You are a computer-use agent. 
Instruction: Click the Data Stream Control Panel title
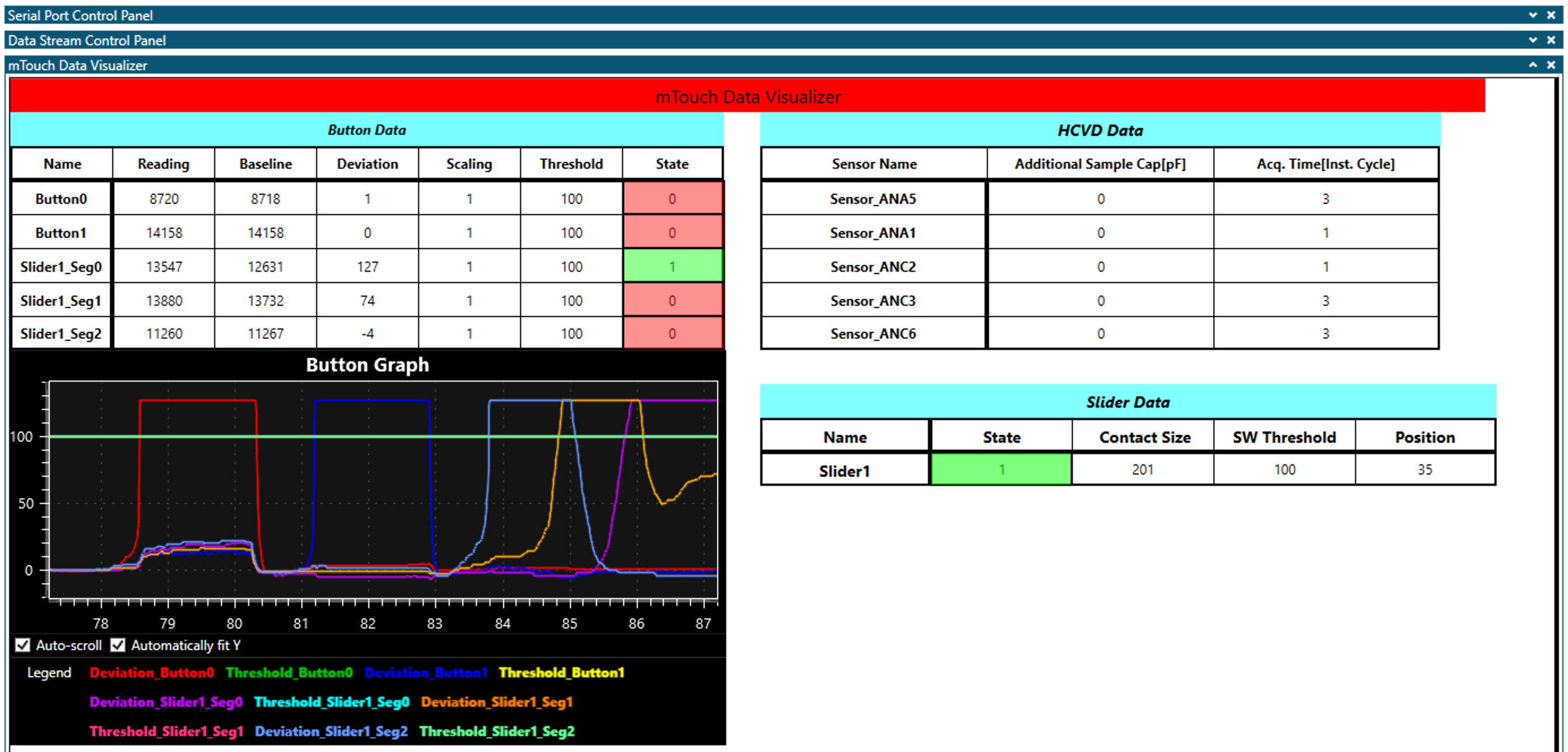coord(87,40)
